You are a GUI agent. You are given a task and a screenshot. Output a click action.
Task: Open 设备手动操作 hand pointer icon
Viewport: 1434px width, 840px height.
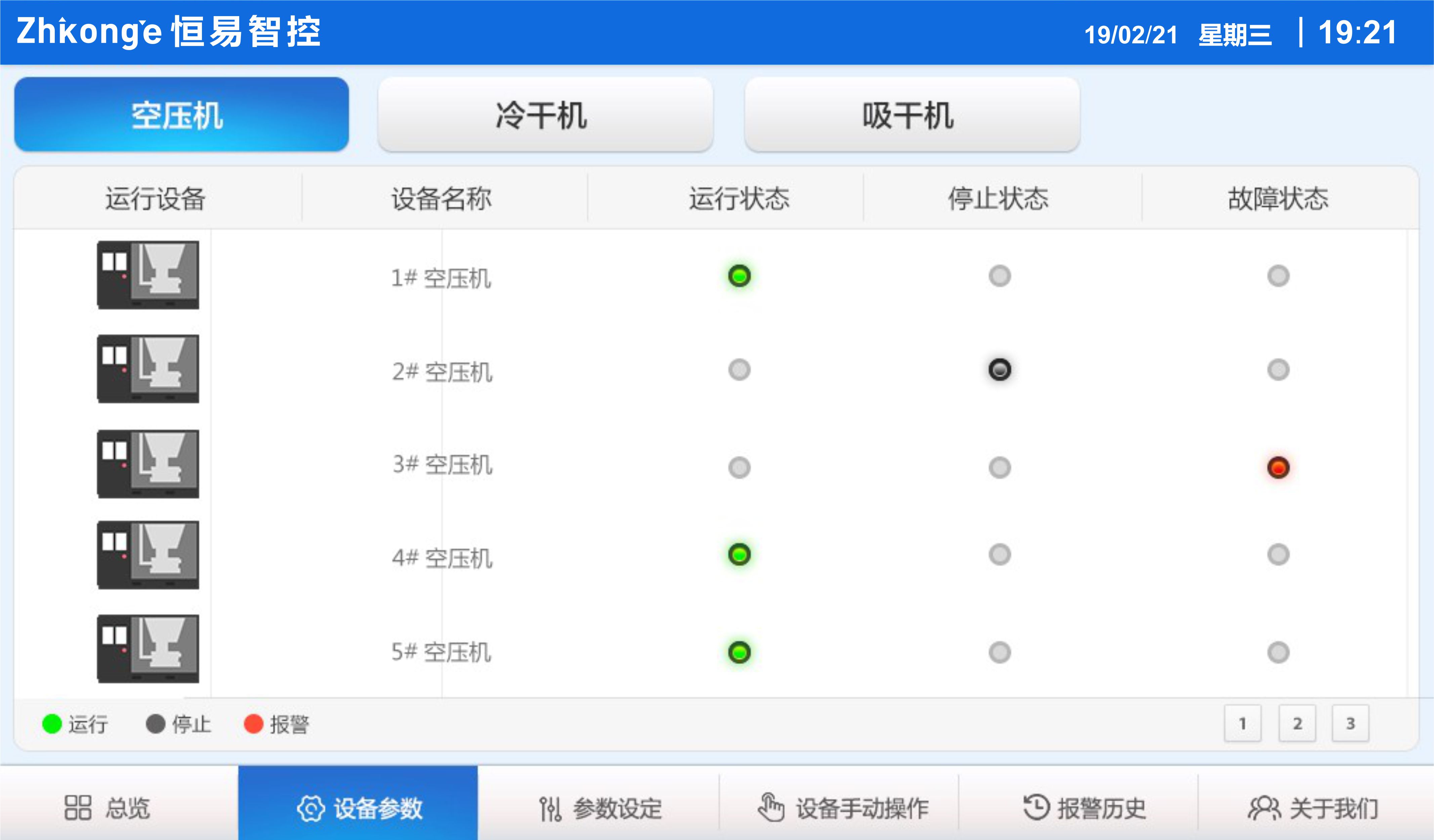(771, 807)
